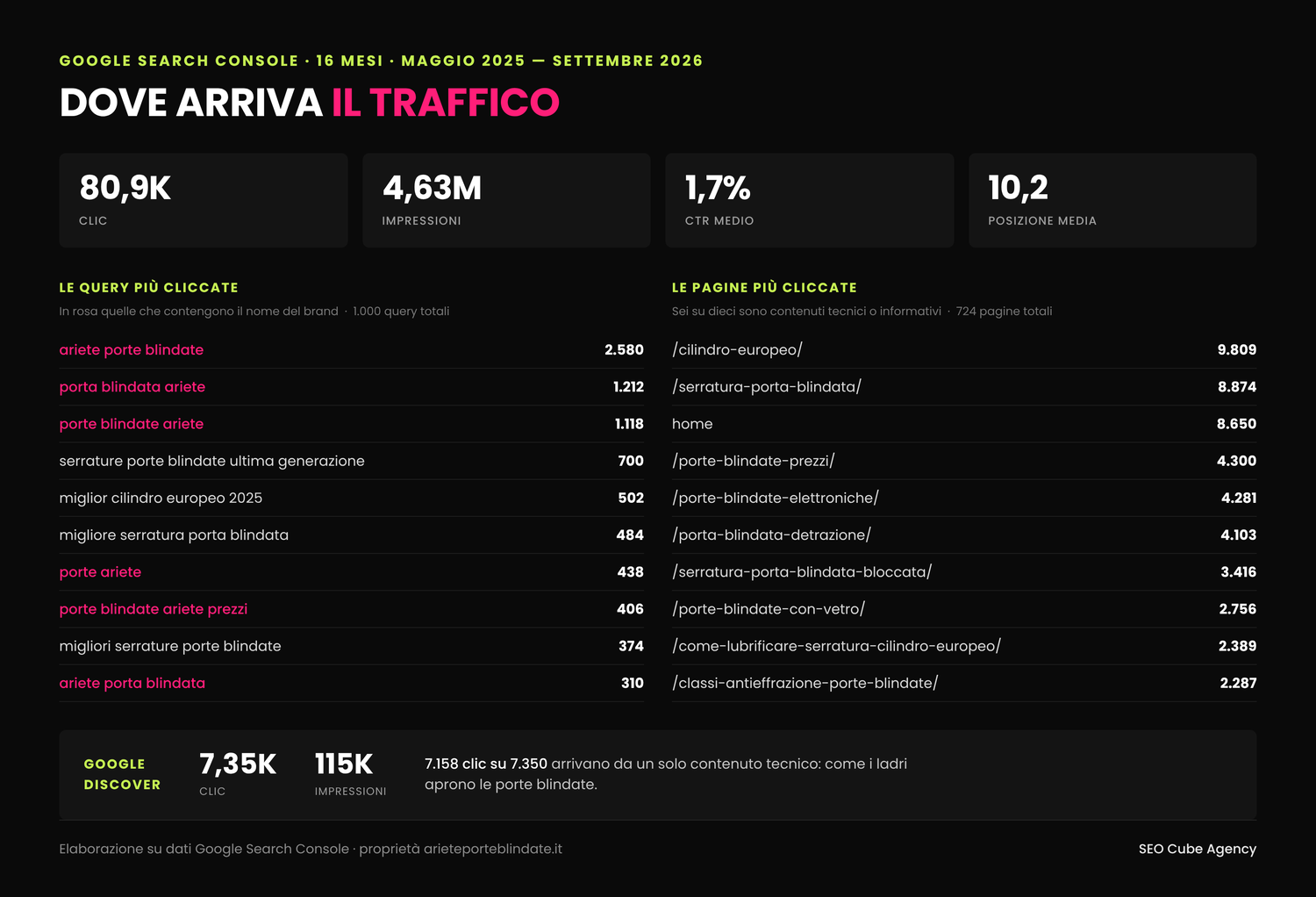Image resolution: width=1316 pixels, height=897 pixels.
Task: Click the query "miglior cilindro europeo 2025"
Action: [161, 498]
